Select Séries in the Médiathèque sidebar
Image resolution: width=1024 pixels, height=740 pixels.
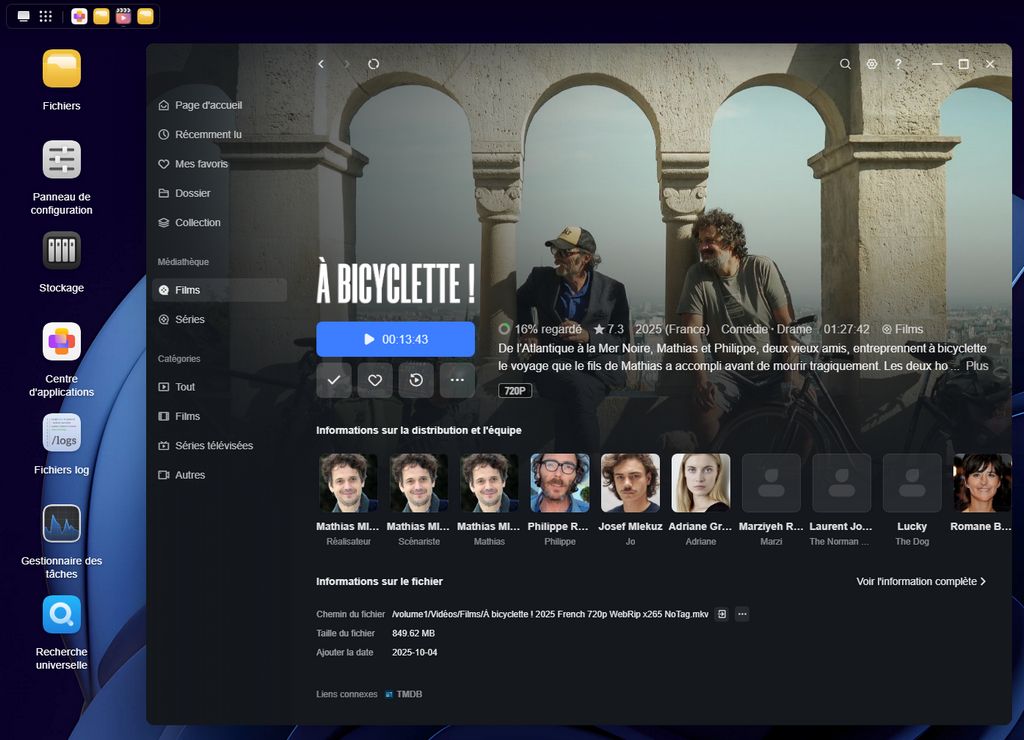[189, 319]
